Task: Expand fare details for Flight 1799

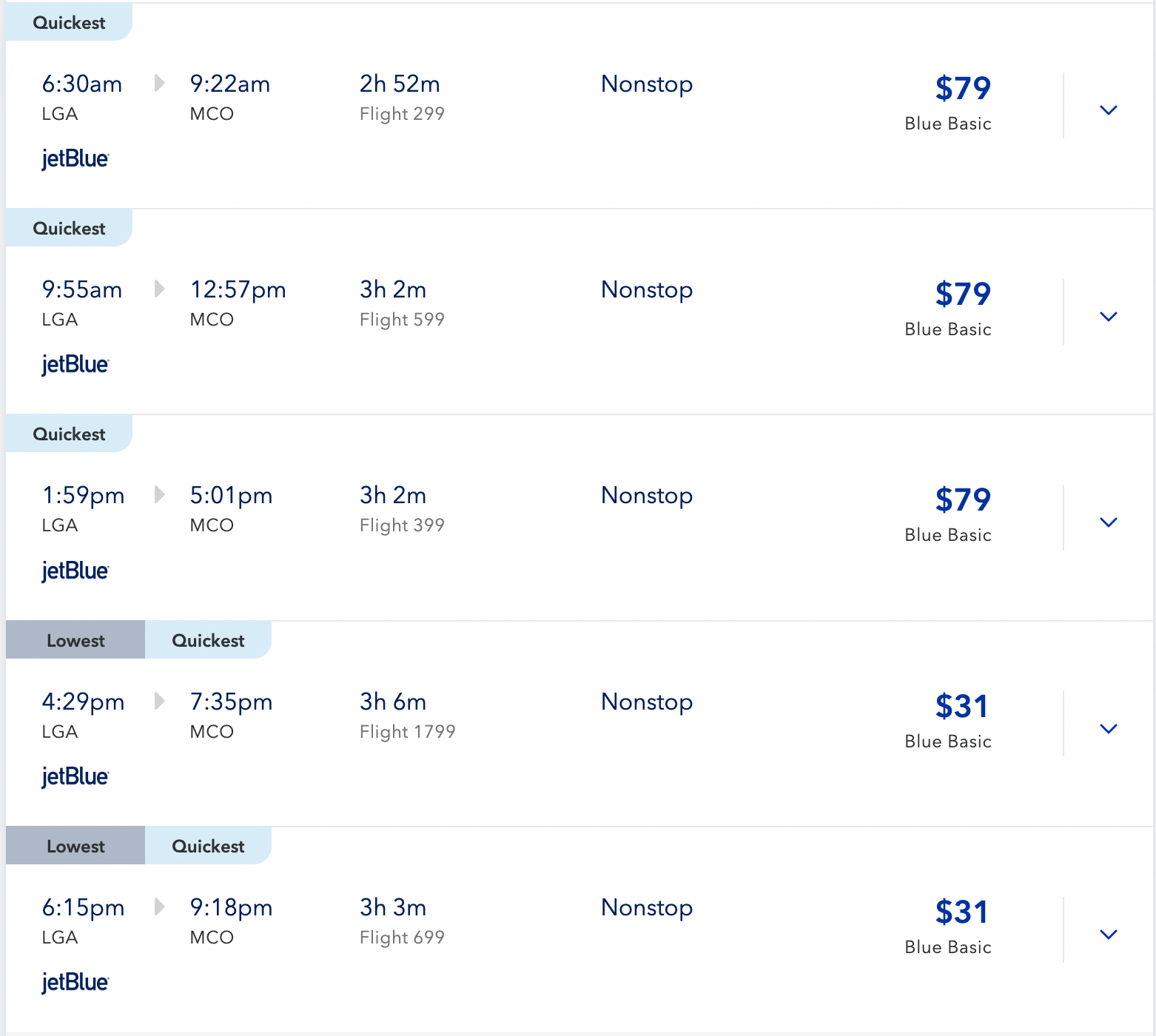Action: pyautogui.click(x=1108, y=728)
